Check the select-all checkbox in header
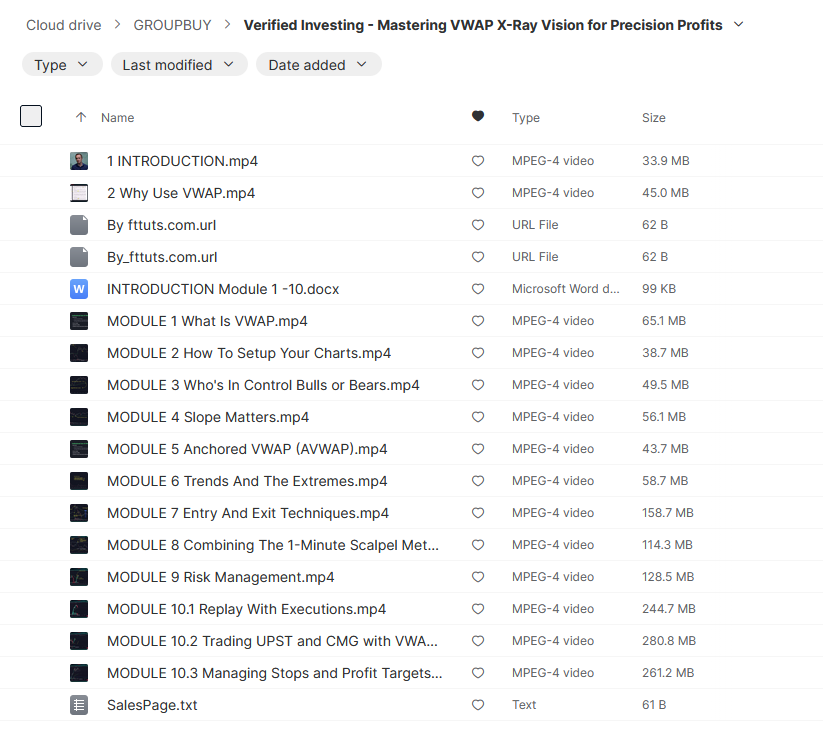The width and height of the screenshot is (823, 752). [x=31, y=116]
